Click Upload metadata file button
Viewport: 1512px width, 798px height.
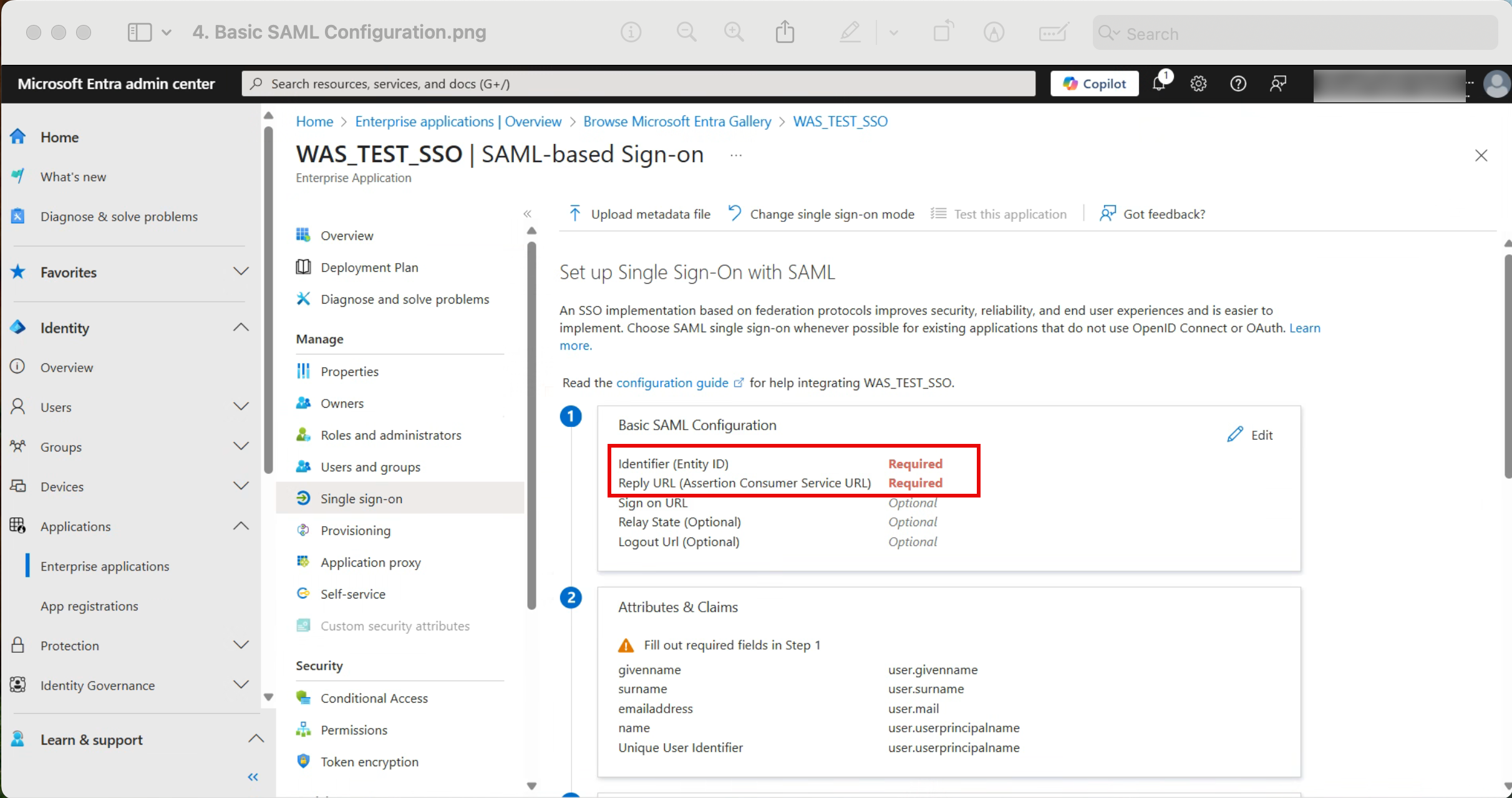(x=639, y=214)
